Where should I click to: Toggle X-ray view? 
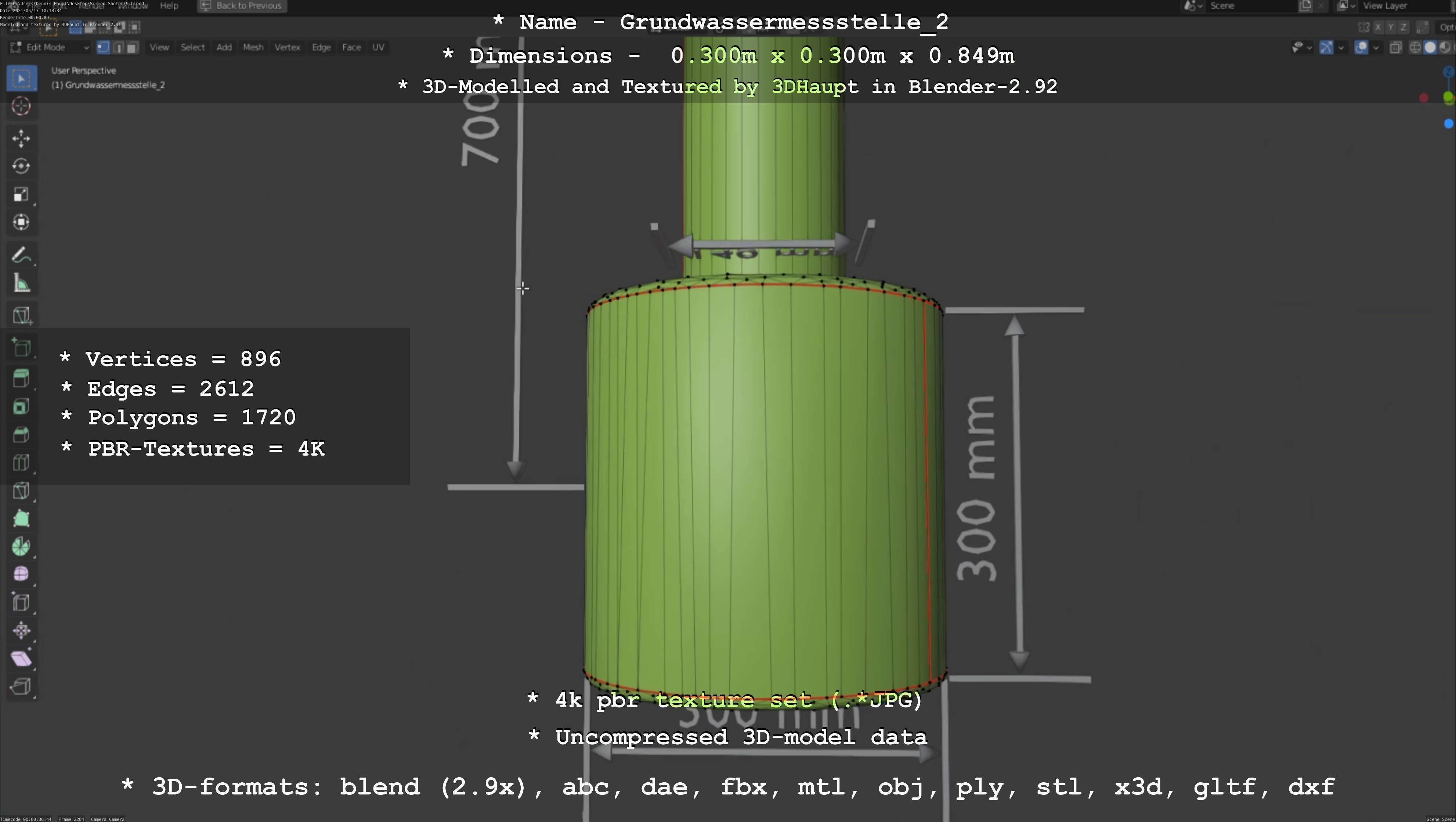pos(1395,47)
